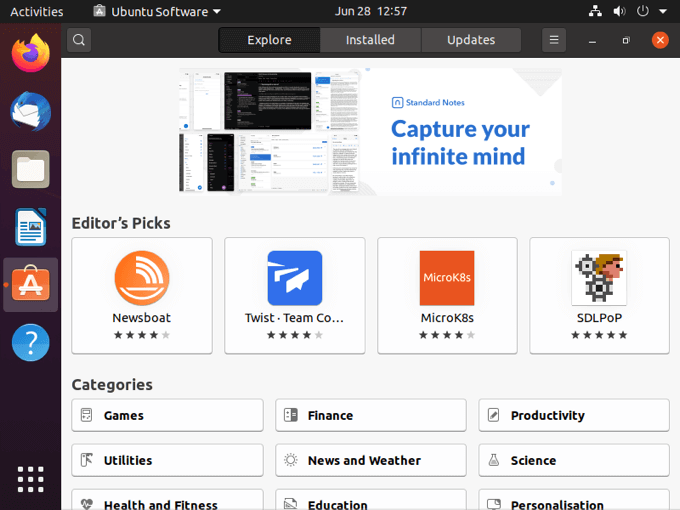Expand the system menu arrow
This screenshot has width=680, height=510.
click(663, 12)
